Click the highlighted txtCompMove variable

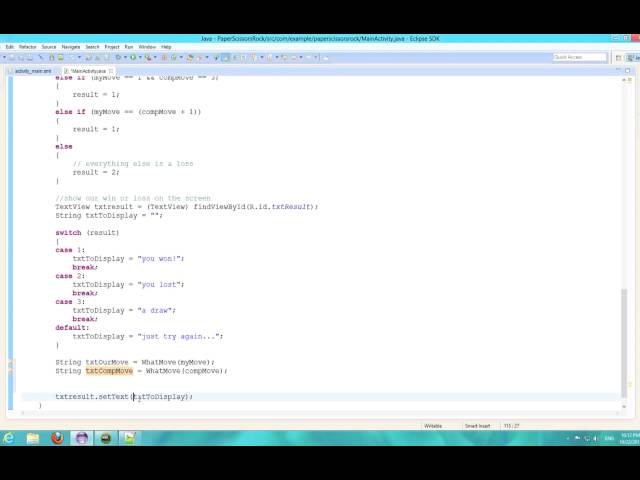[109, 371]
